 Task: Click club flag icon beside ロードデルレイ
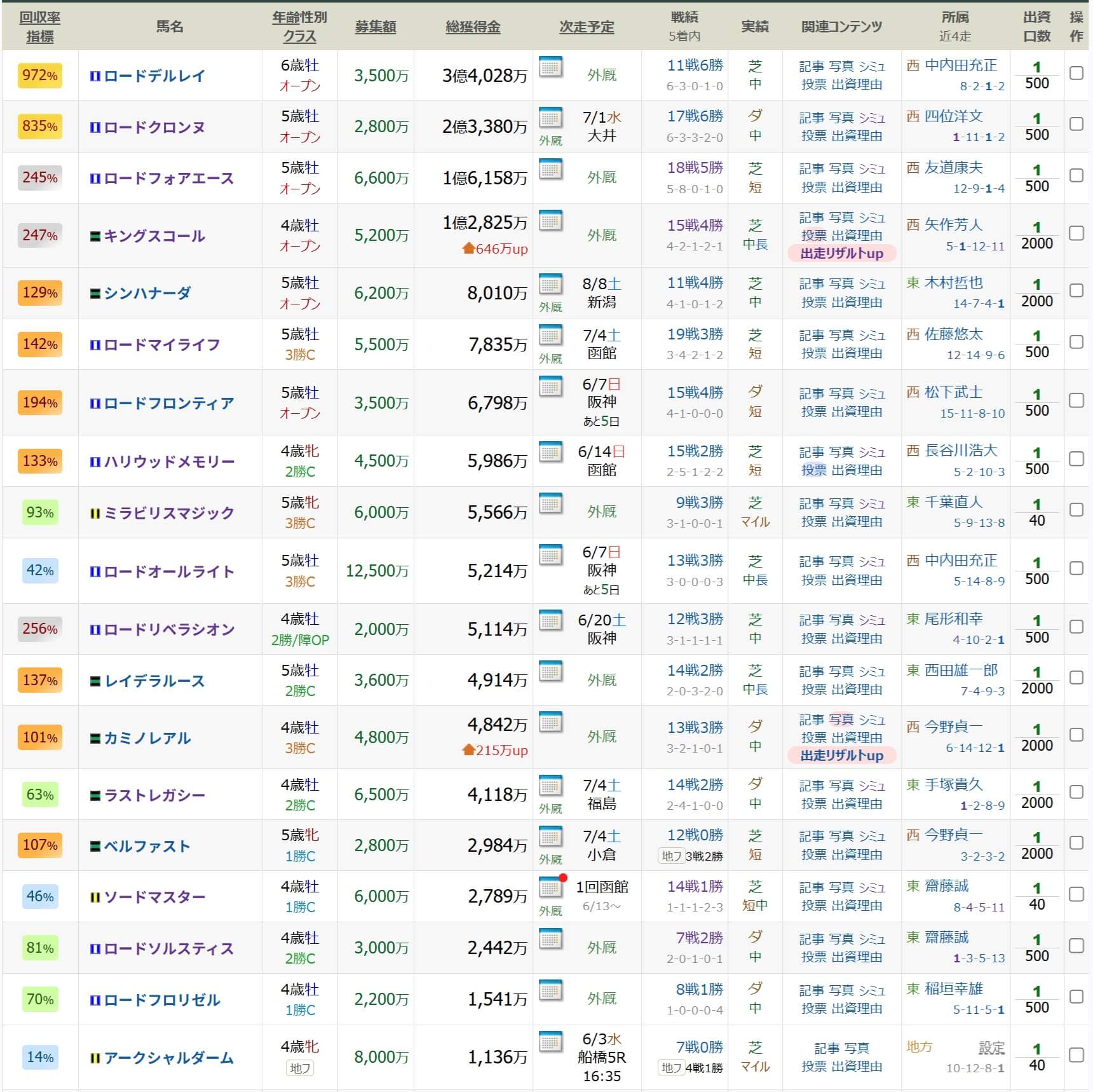click(95, 76)
